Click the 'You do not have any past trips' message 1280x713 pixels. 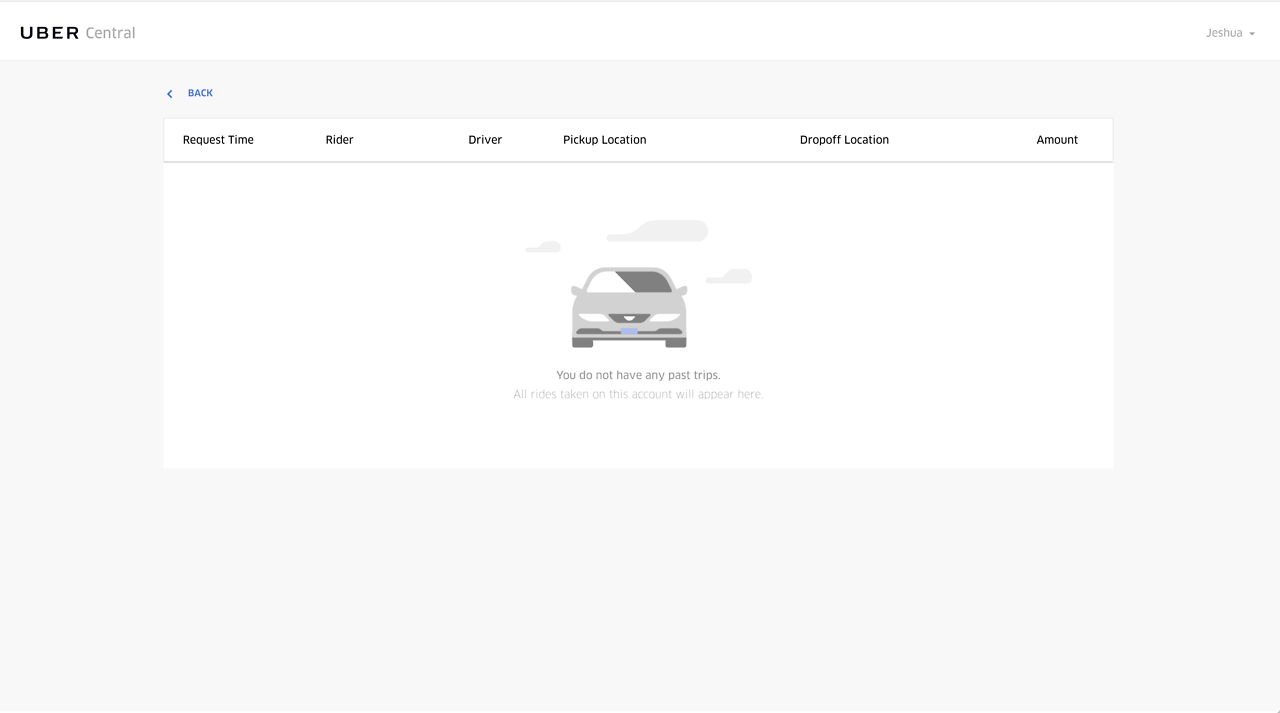tap(638, 376)
